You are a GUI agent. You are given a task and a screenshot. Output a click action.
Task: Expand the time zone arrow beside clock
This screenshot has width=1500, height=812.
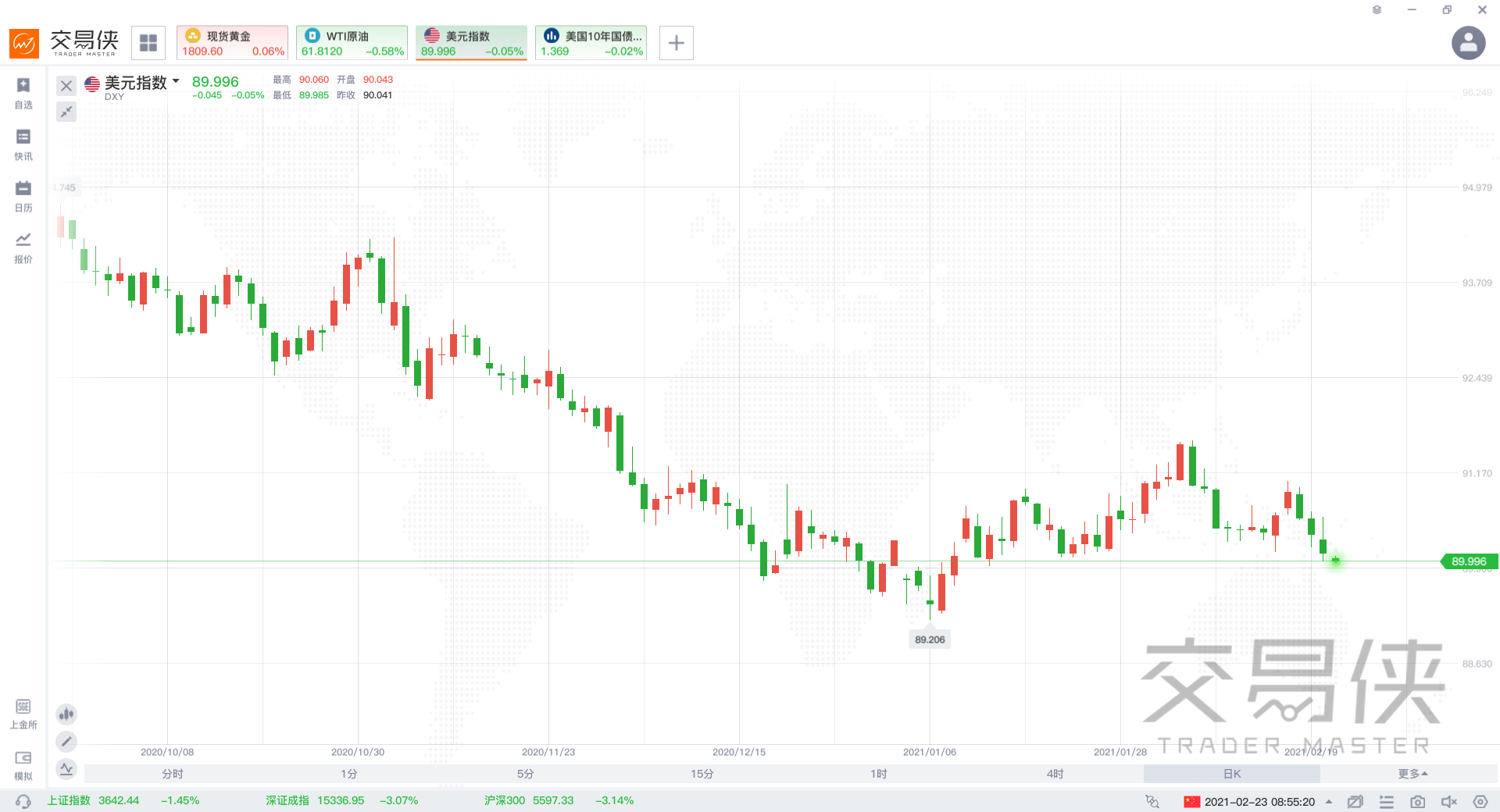click(1329, 802)
